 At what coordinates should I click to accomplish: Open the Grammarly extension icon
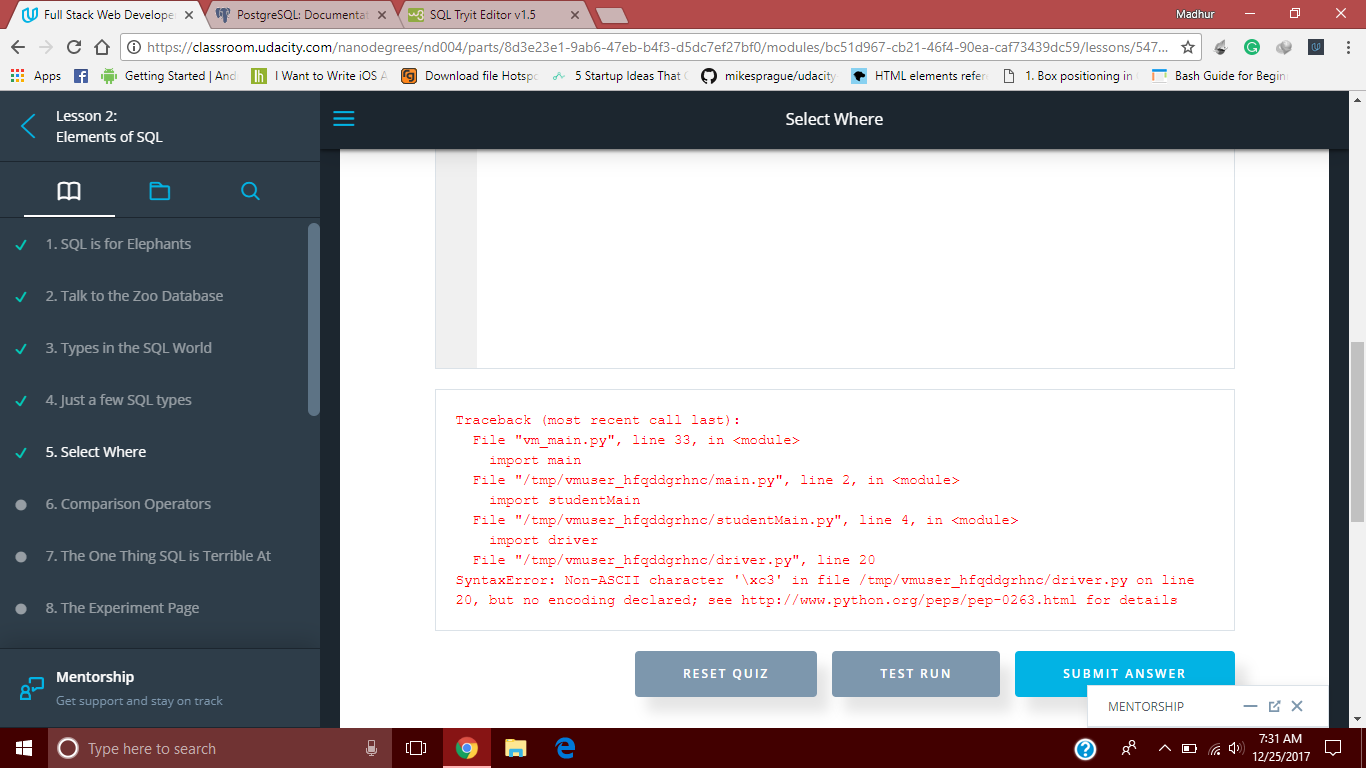point(1251,47)
